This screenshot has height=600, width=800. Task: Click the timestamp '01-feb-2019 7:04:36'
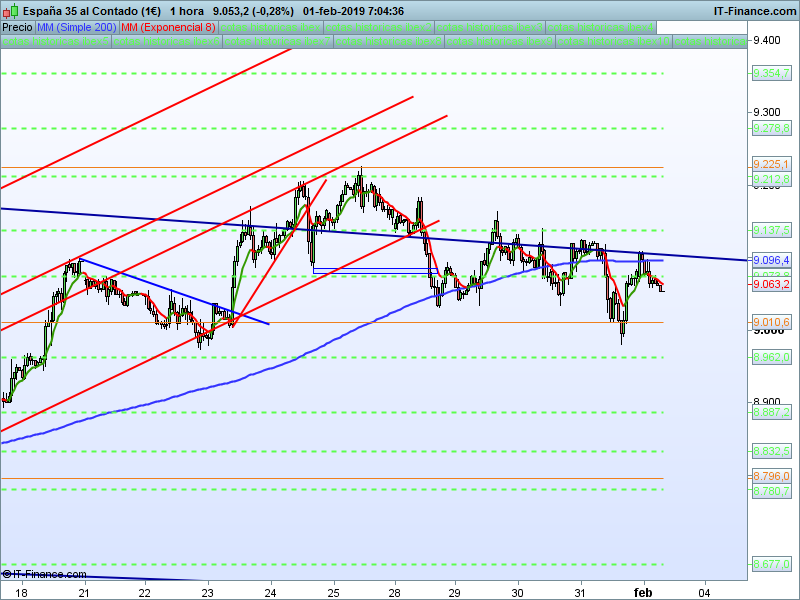tap(353, 11)
